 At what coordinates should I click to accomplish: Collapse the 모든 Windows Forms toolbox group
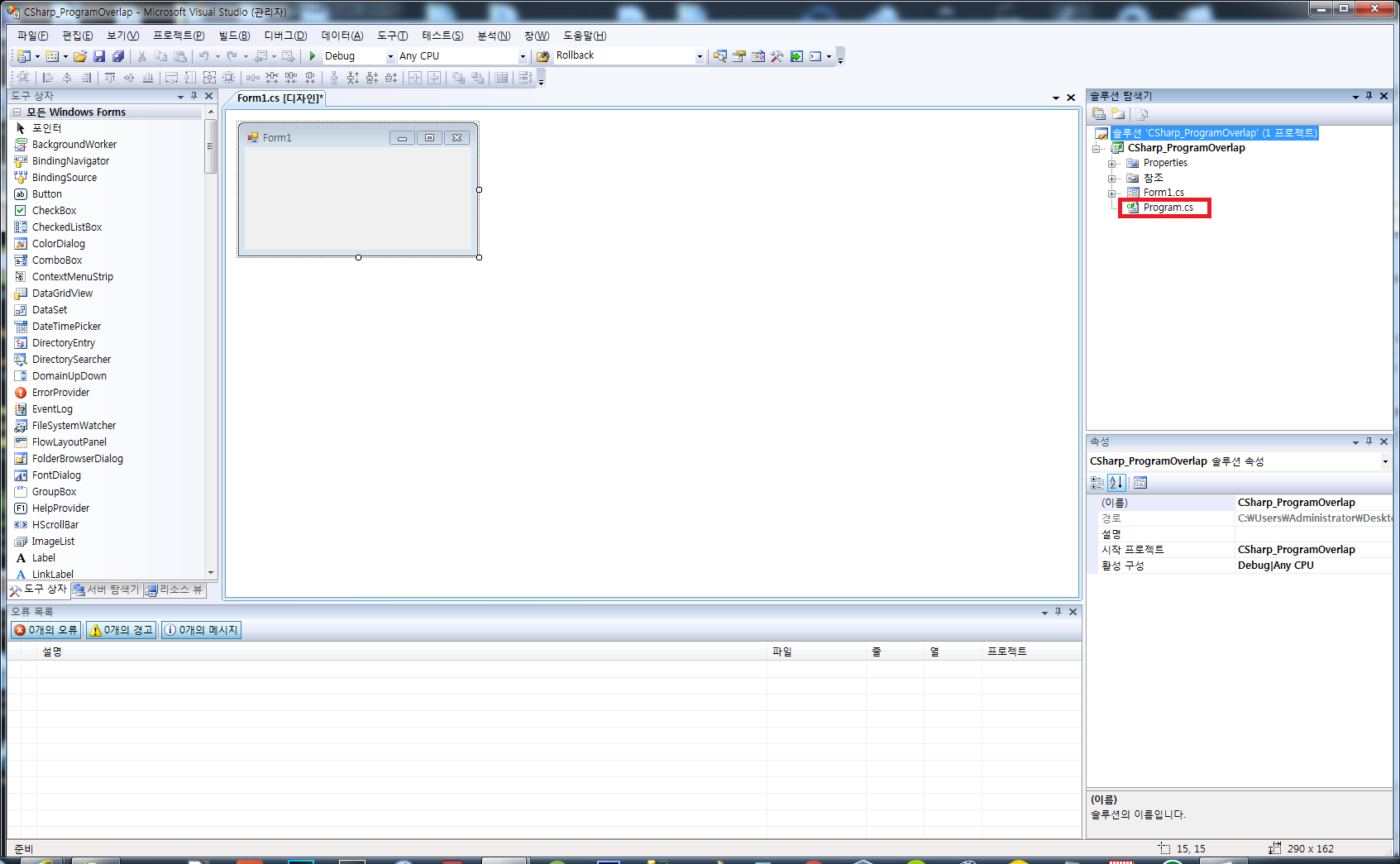[x=17, y=112]
